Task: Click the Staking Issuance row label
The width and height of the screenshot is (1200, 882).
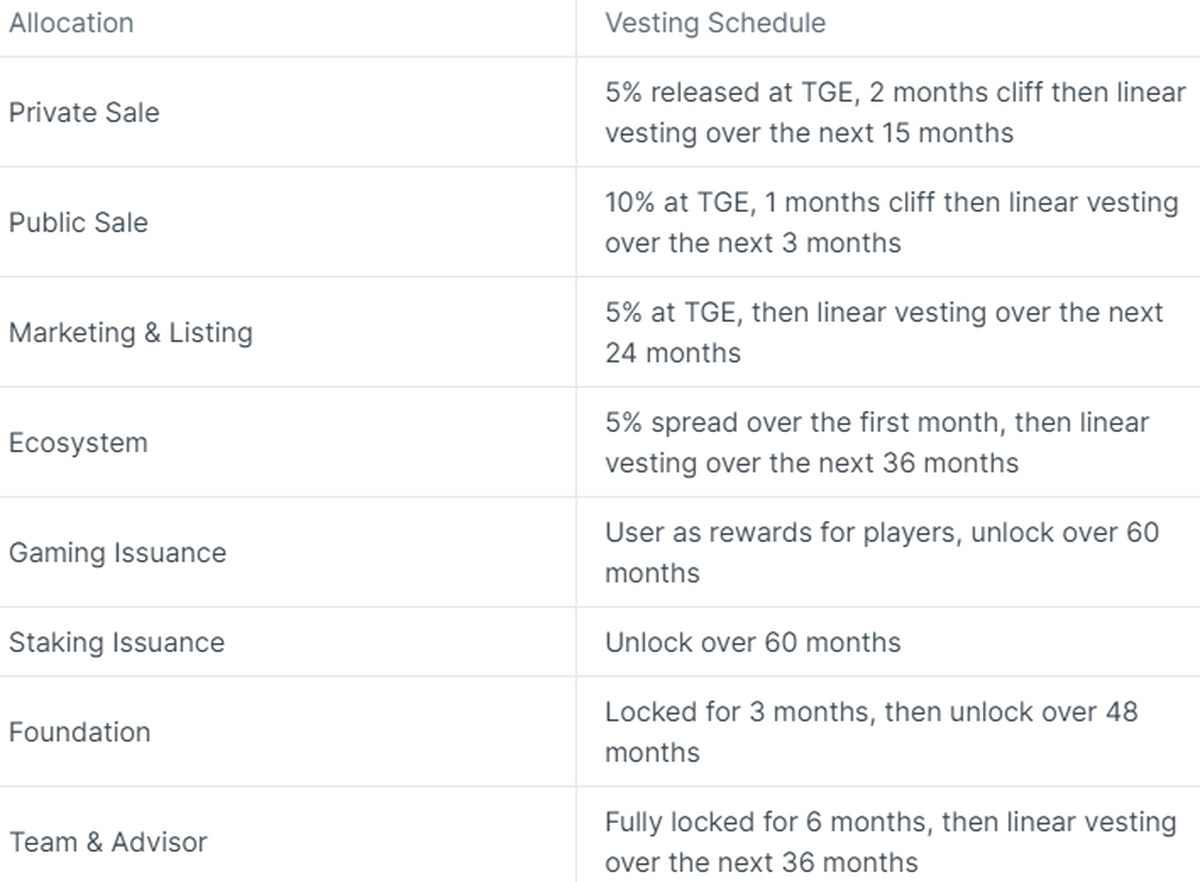Action: point(116,642)
